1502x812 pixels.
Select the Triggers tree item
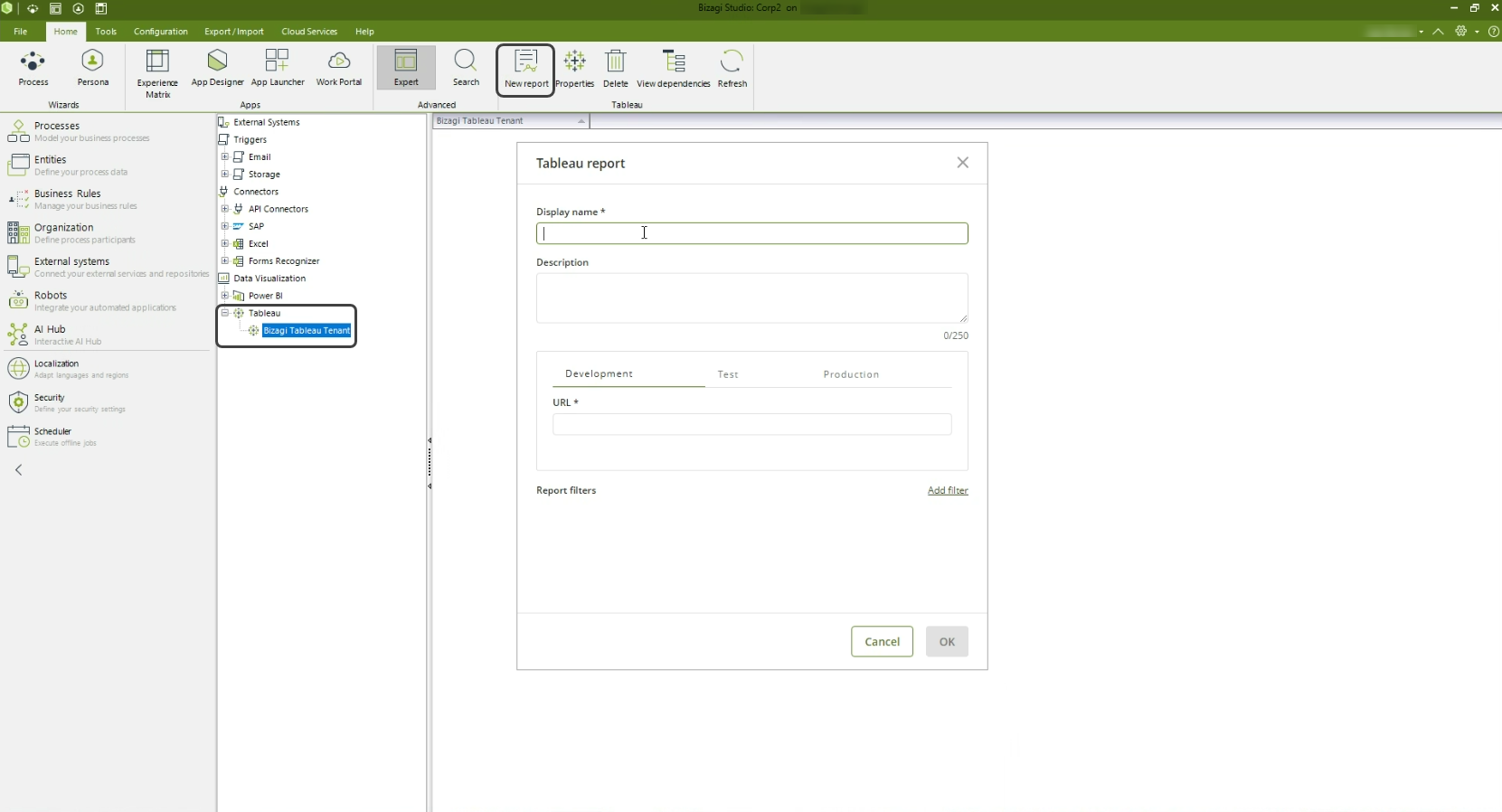tap(250, 139)
